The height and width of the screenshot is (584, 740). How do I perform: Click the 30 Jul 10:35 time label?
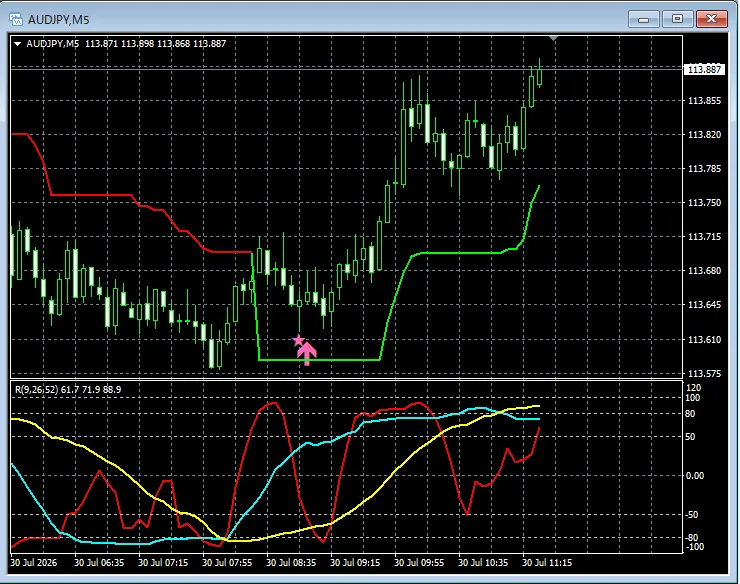tap(483, 563)
